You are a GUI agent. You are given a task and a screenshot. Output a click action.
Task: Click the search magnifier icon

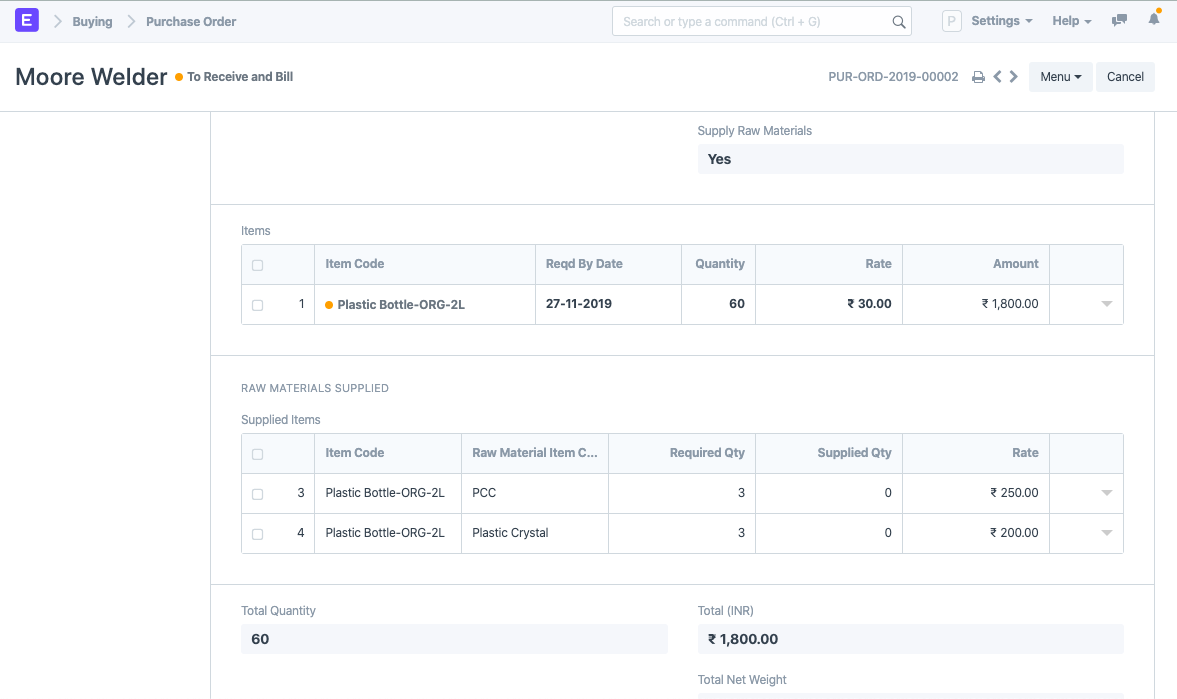[x=899, y=22]
